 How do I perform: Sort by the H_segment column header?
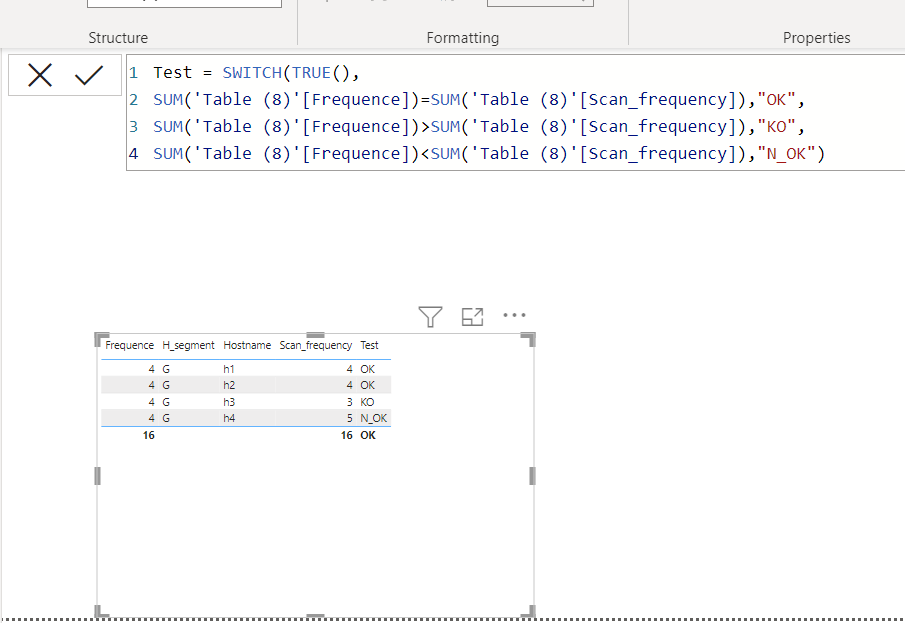[x=188, y=345]
